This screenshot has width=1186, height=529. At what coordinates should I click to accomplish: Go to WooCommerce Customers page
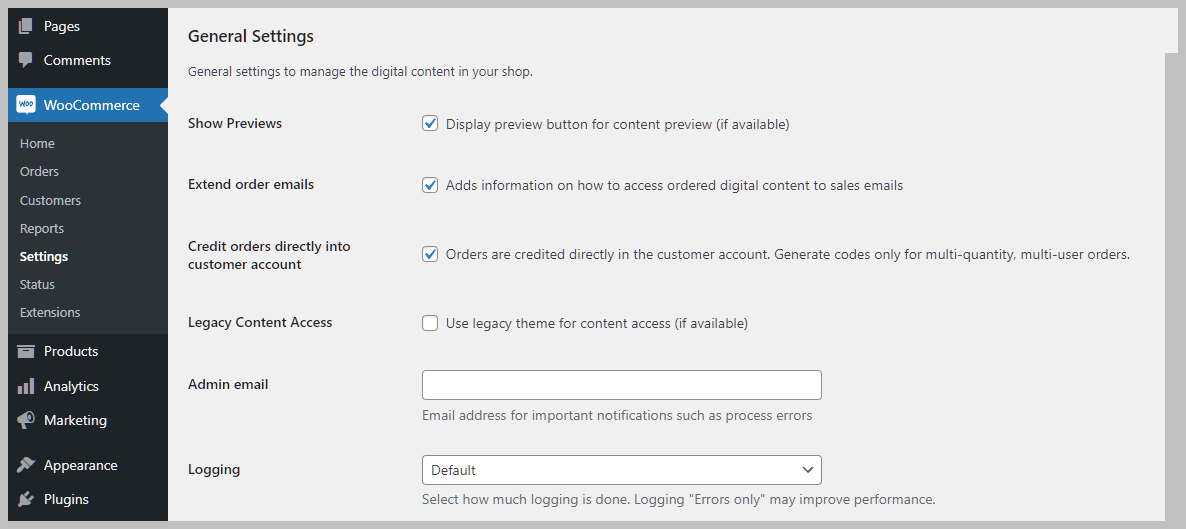tap(50, 200)
